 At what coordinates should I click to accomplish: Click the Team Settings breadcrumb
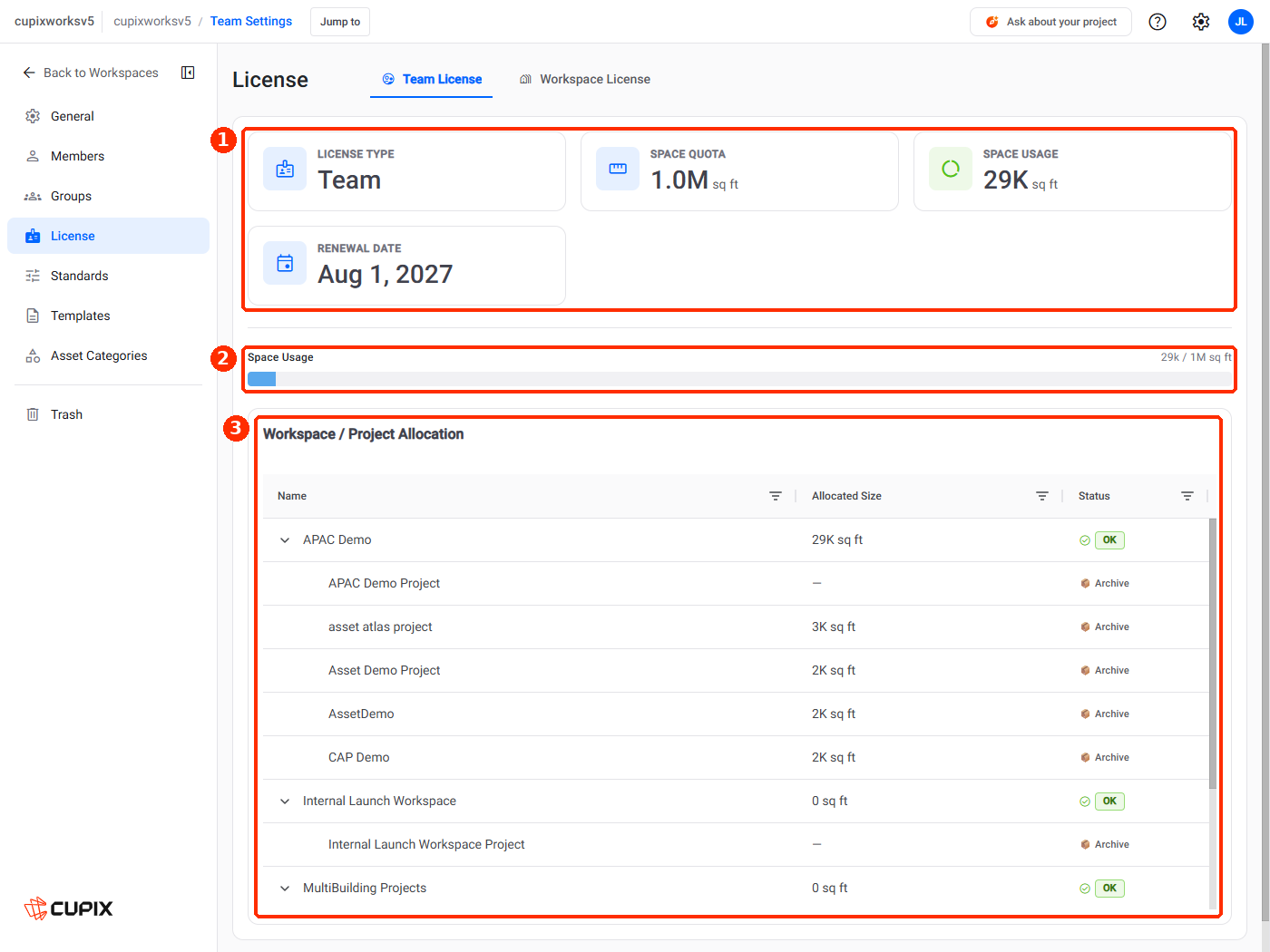[x=251, y=21]
